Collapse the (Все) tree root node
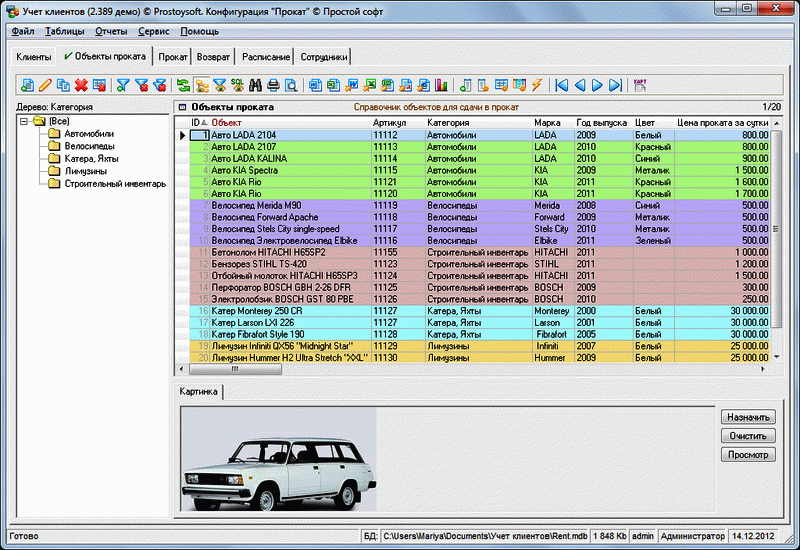 pos(24,121)
